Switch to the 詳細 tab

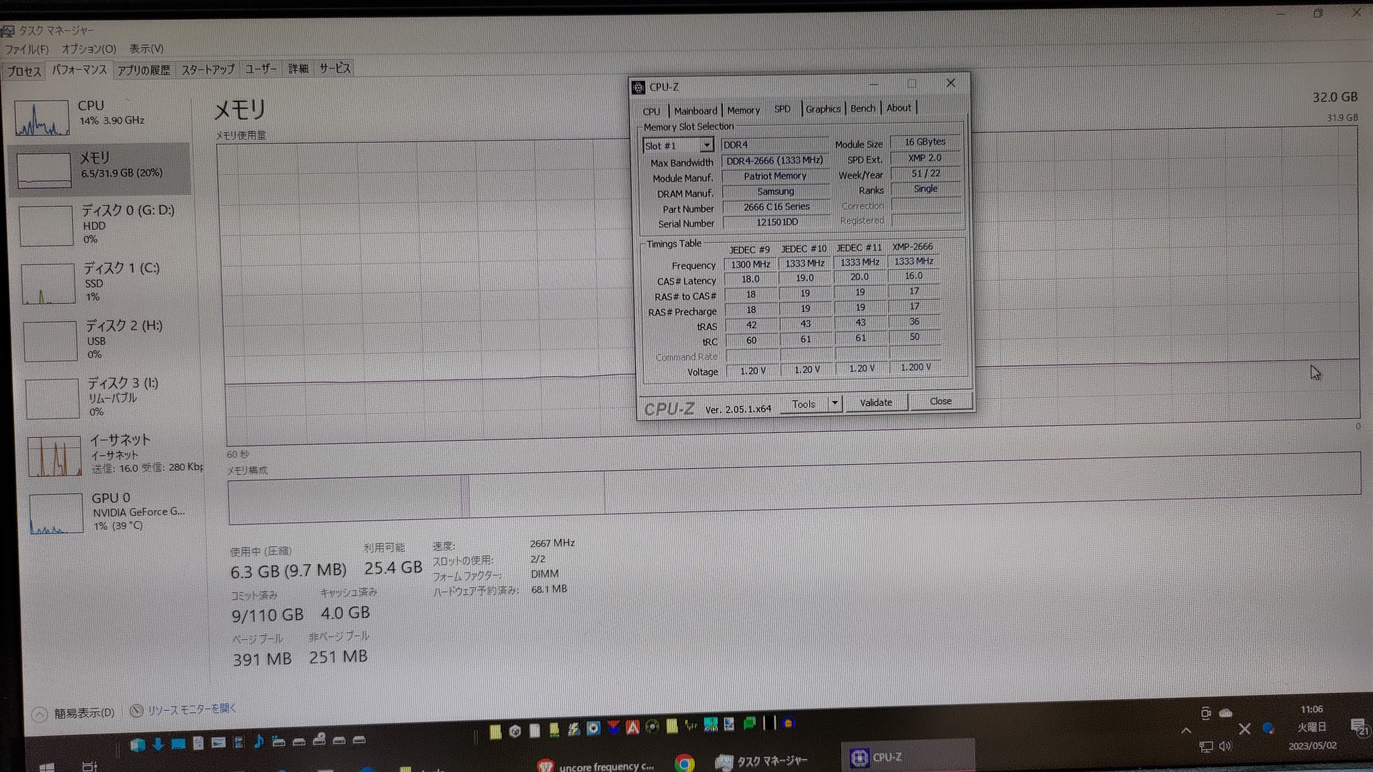pos(298,69)
